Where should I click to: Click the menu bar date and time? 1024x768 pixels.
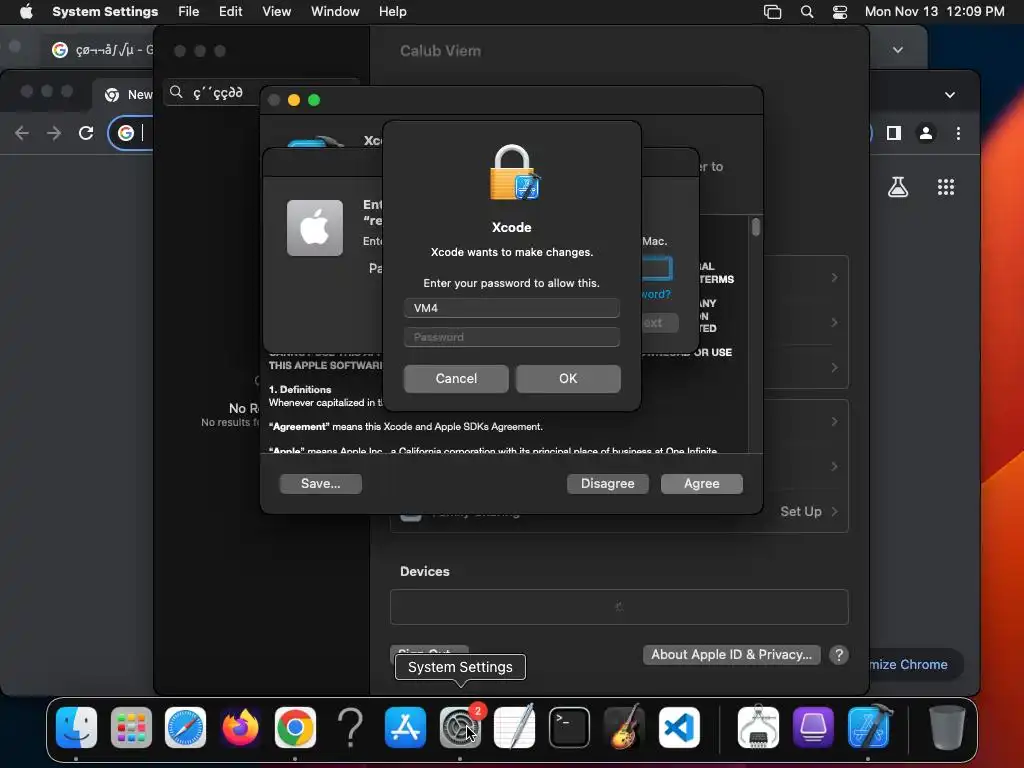[935, 11]
